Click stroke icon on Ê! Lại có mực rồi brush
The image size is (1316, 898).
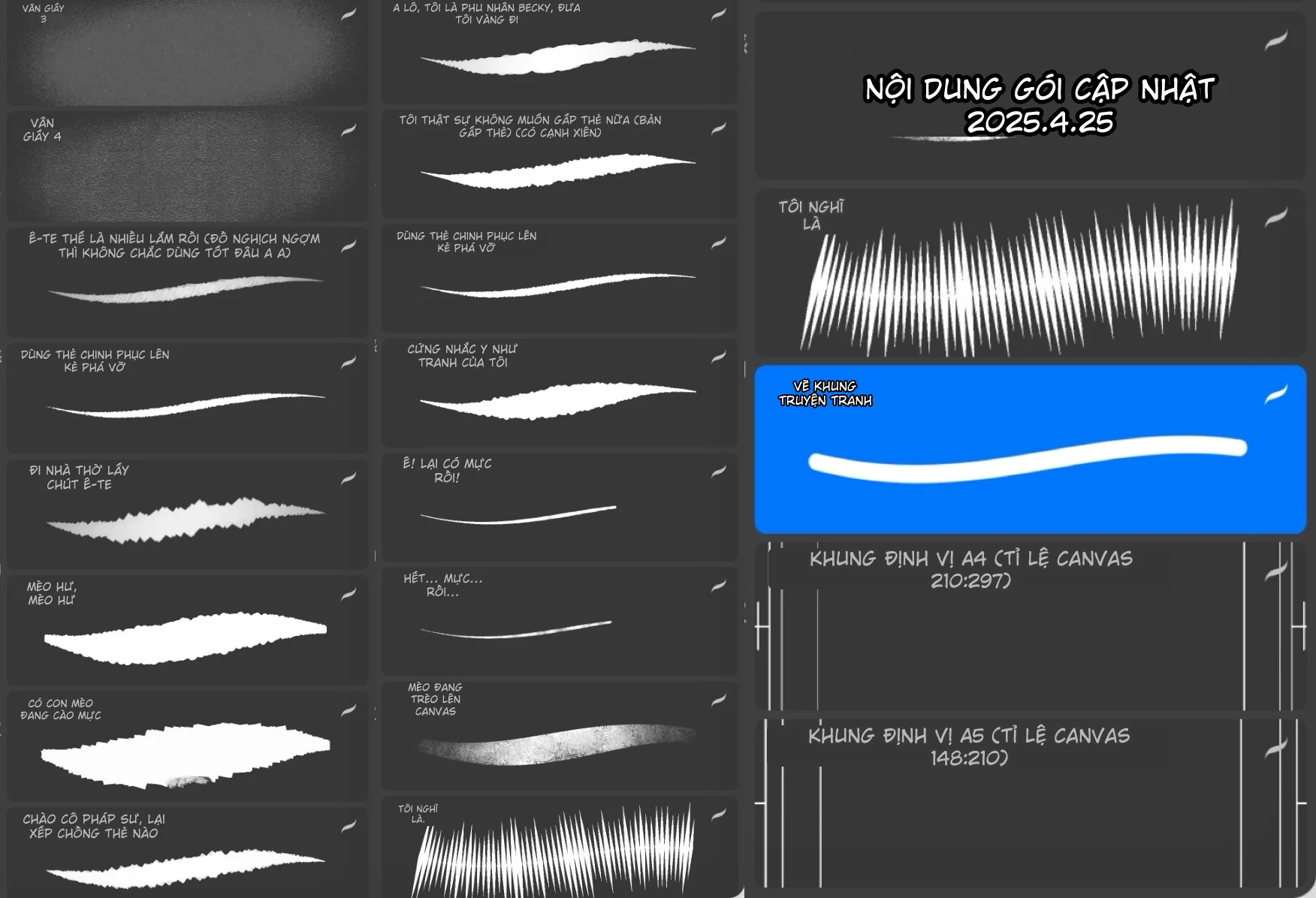pos(719,472)
